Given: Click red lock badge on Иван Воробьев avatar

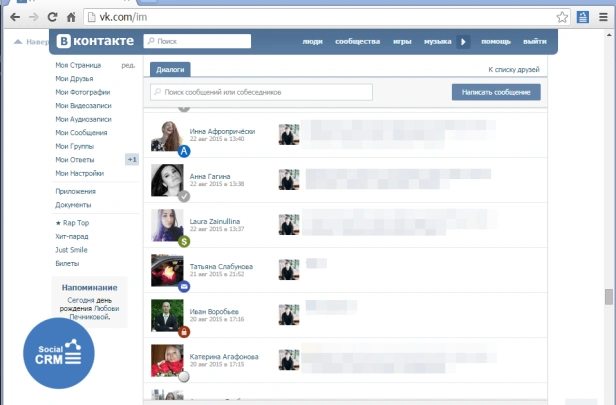Looking at the screenshot, I should [x=184, y=331].
